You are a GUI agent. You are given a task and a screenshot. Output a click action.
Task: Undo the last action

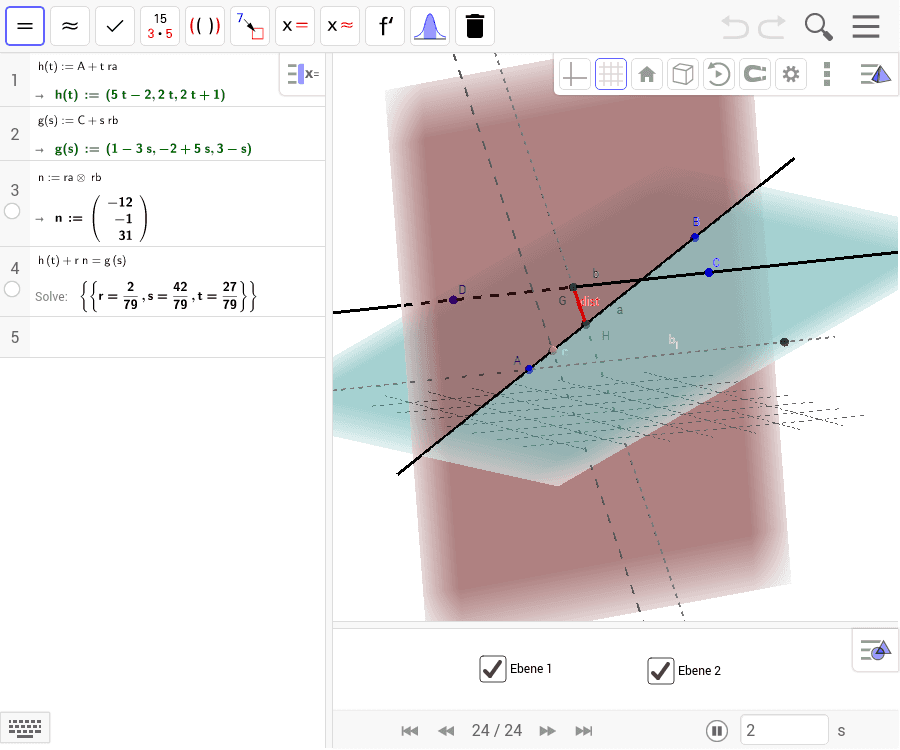[x=735, y=26]
